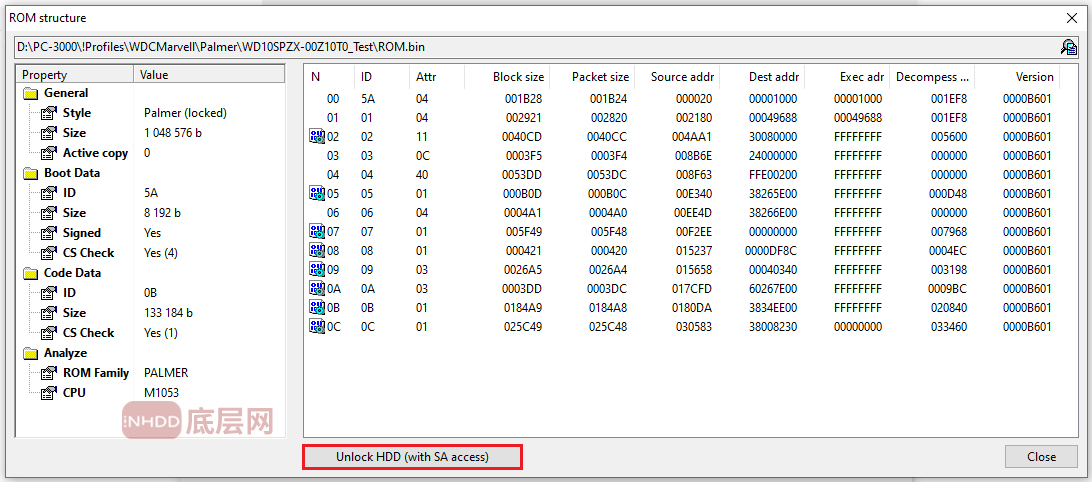Sort list by Attr column header
Screen dimensions: 1092x482
tap(425, 76)
